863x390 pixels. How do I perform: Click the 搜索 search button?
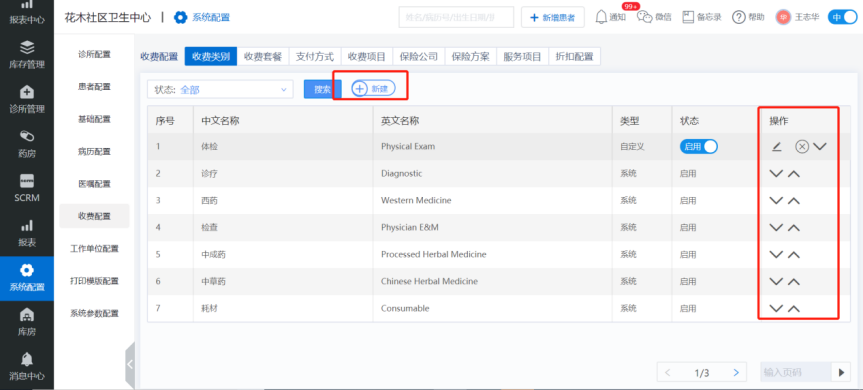pos(323,89)
